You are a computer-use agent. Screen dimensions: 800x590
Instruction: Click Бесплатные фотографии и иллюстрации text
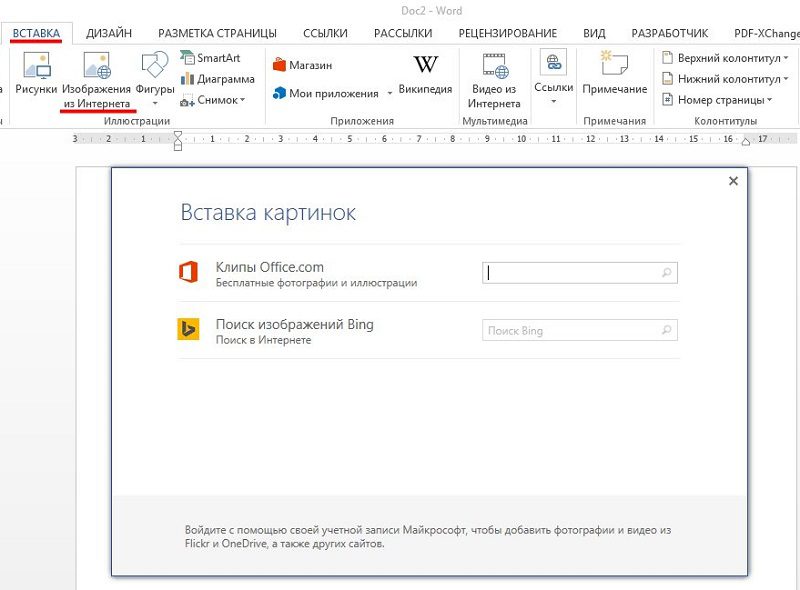pos(316,283)
